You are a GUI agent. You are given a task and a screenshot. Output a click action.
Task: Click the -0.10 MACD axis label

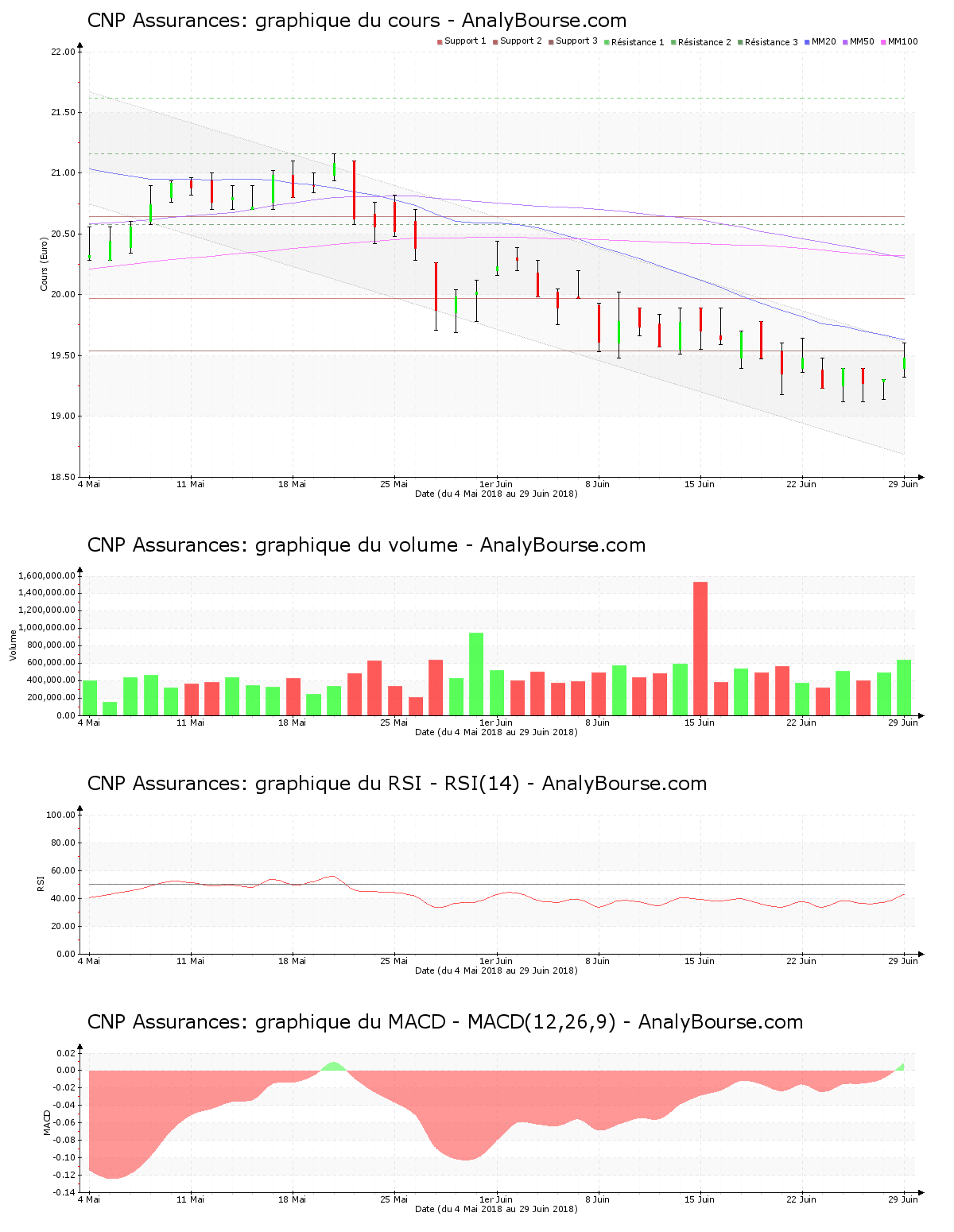(x=64, y=1158)
